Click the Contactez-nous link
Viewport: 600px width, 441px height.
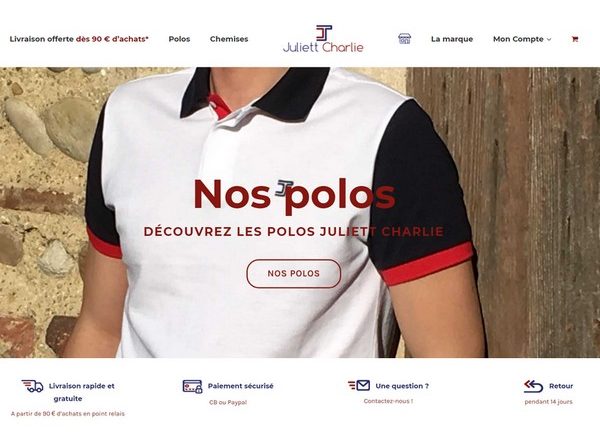[388, 401]
